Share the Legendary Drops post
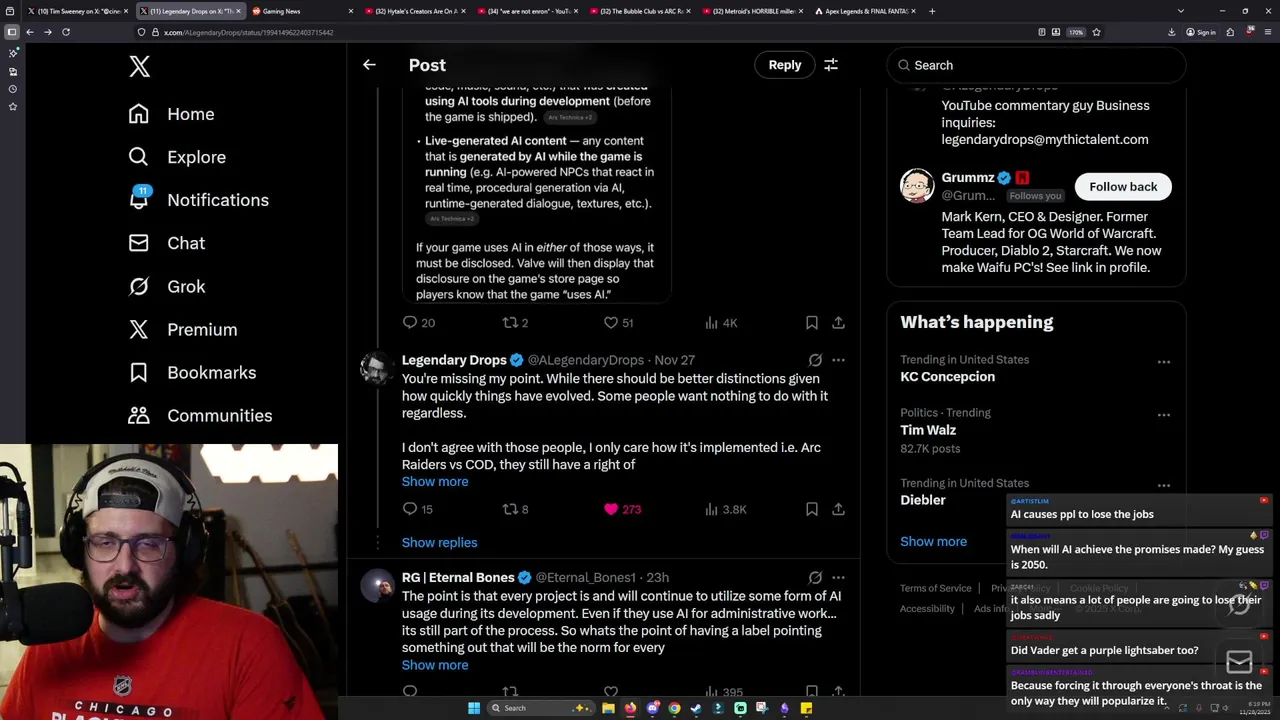1280x720 pixels. point(839,509)
